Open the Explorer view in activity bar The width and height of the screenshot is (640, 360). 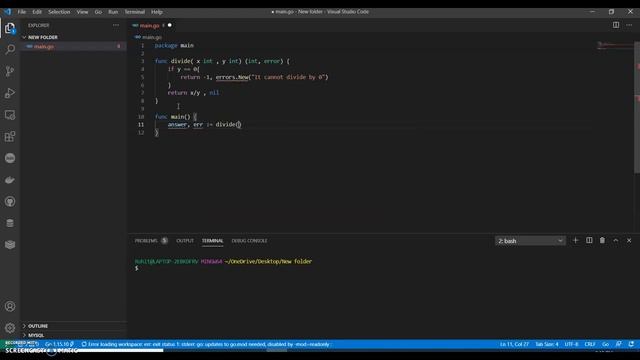(10, 28)
